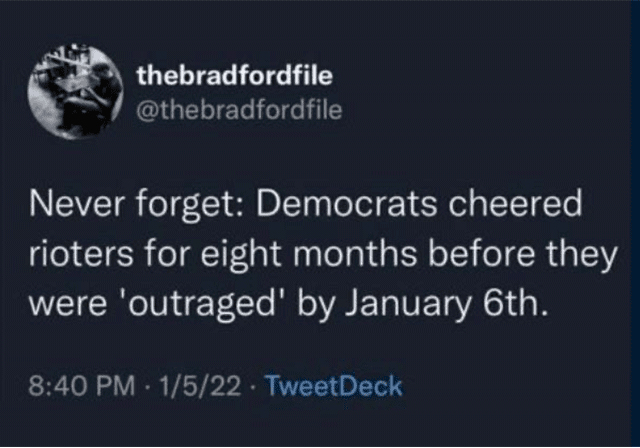
Task: Click 'PM' in the tweet timestamp
Action: pyautogui.click(x=120, y=384)
